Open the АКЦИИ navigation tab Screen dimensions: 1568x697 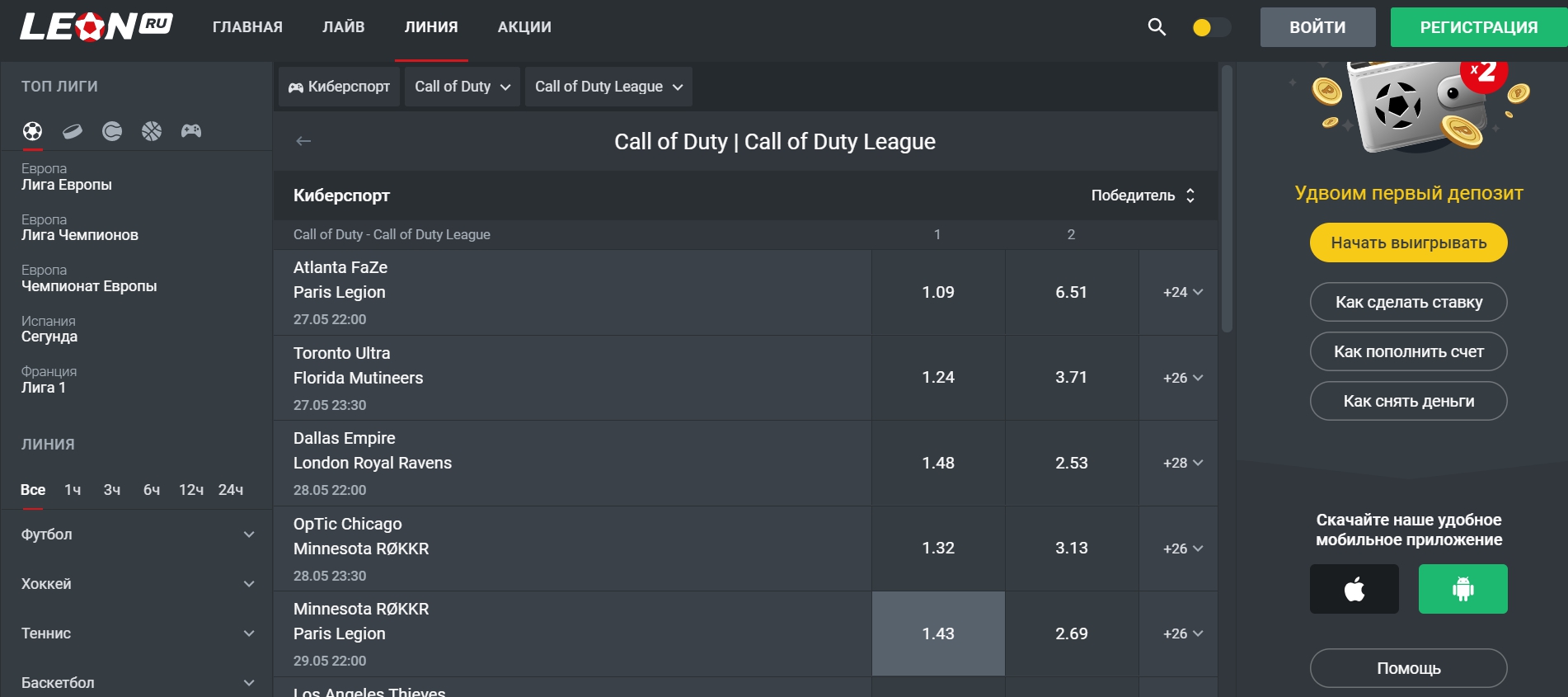tap(524, 27)
